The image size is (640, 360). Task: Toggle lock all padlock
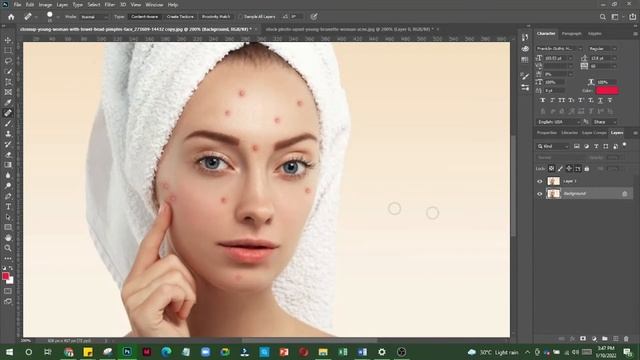click(587, 169)
